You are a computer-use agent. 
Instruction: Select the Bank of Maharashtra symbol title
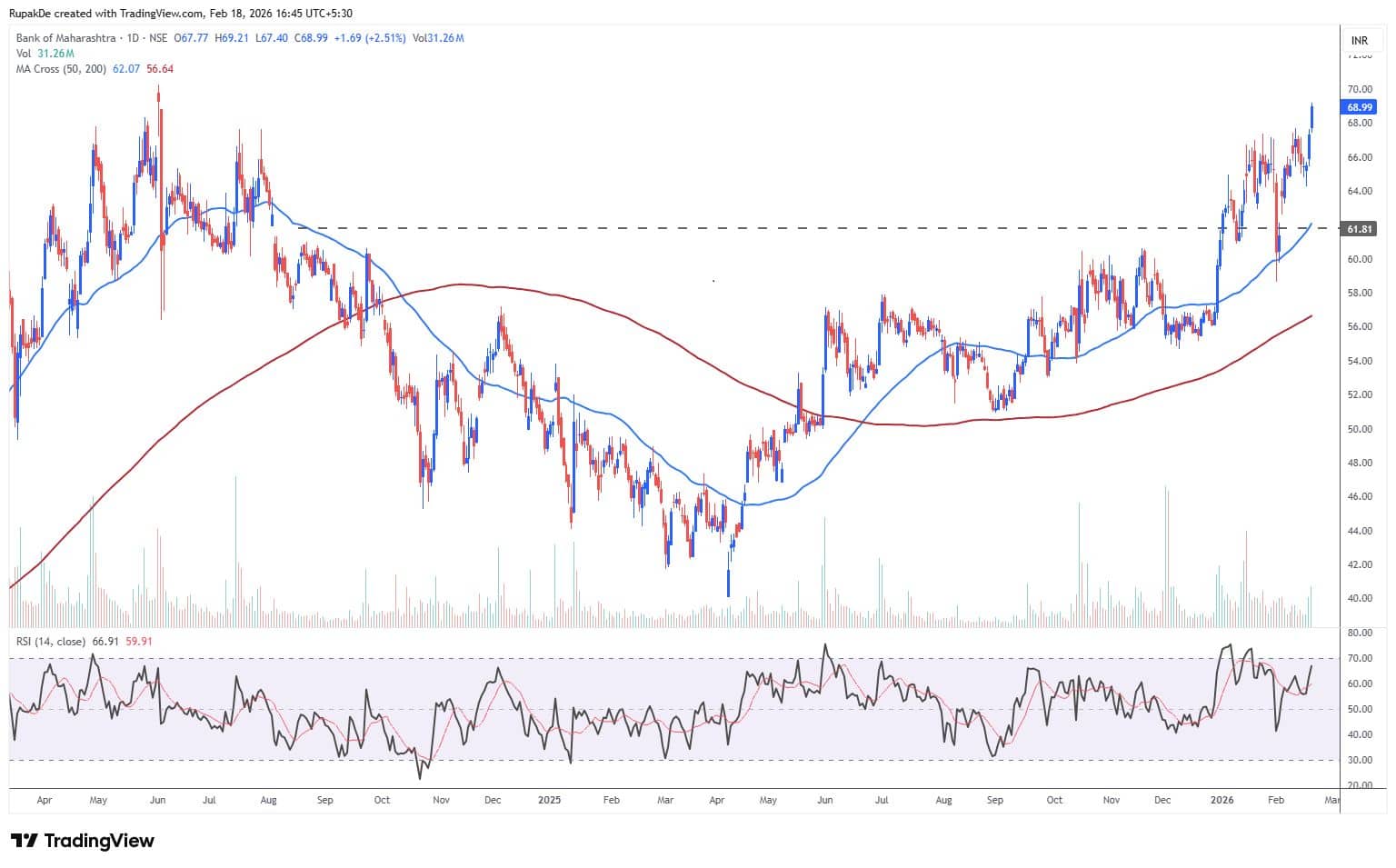[65, 38]
